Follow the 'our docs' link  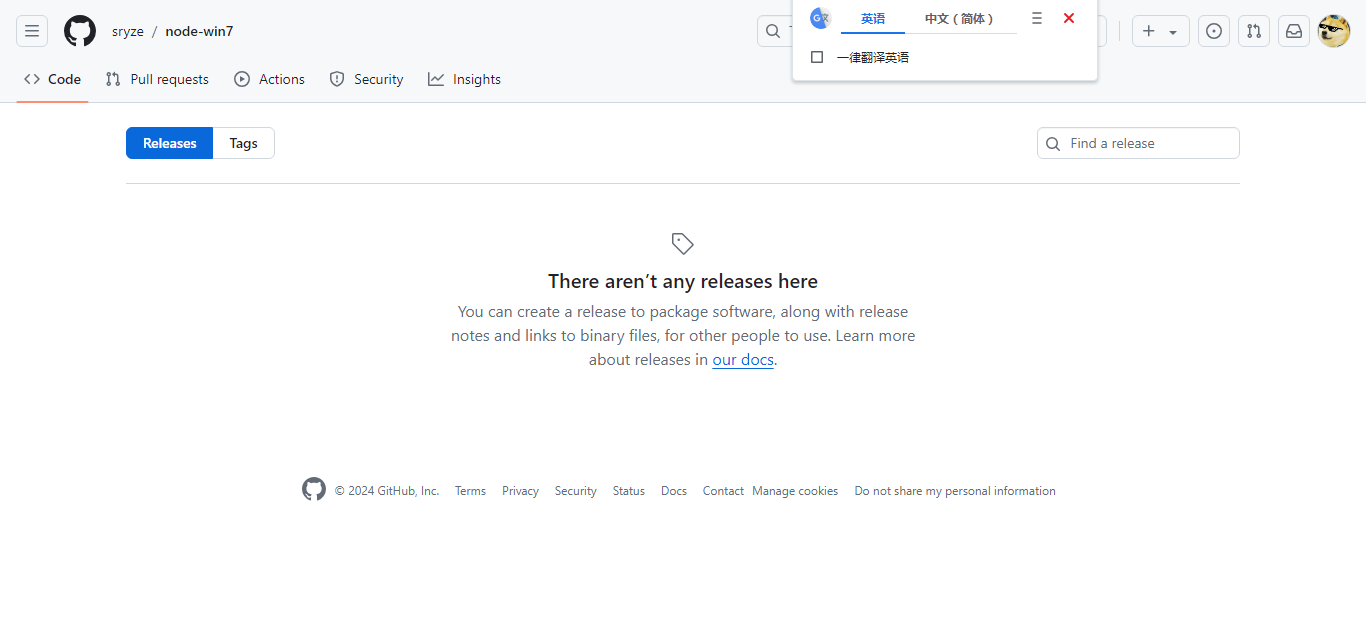click(743, 360)
